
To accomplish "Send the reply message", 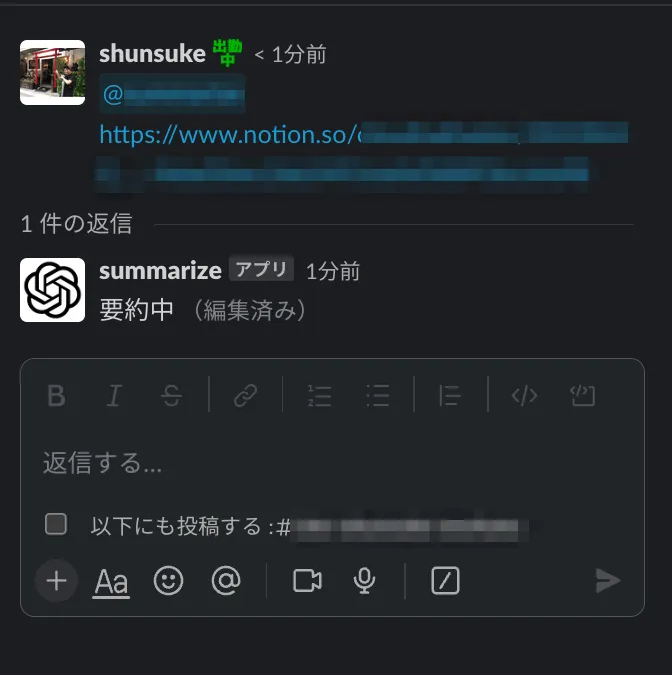I will [x=608, y=581].
